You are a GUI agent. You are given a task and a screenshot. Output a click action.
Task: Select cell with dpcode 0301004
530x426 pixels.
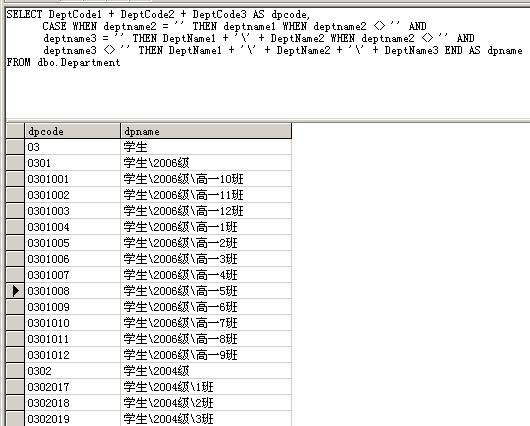[x=73, y=227]
